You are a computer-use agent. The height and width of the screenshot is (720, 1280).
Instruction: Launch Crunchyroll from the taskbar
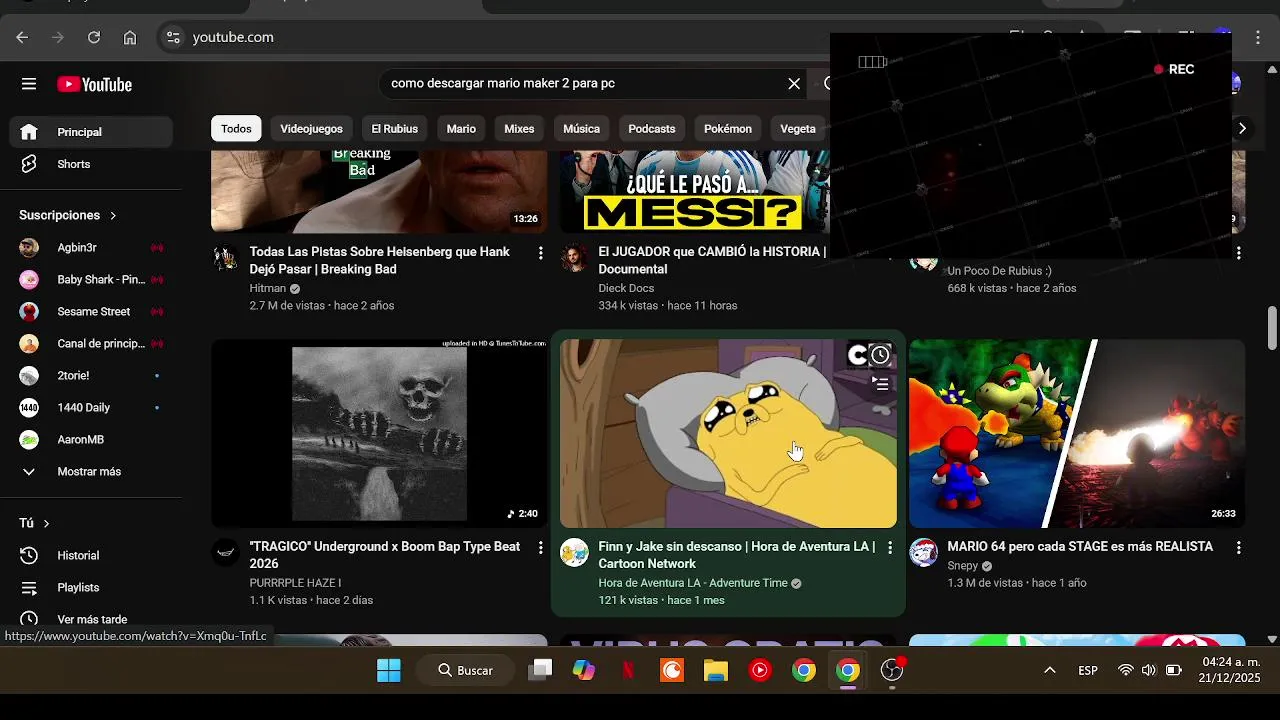click(x=672, y=670)
